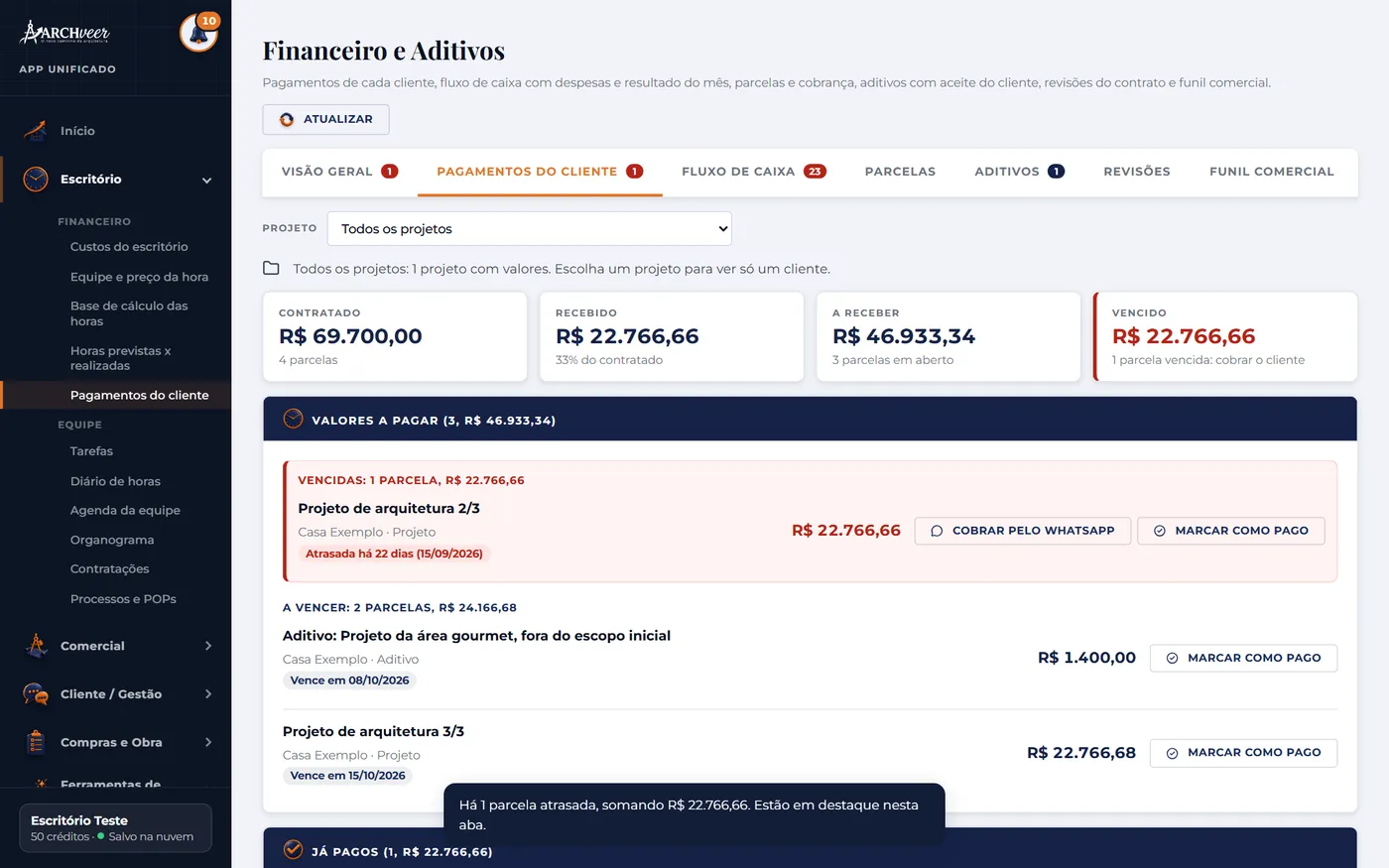The height and width of the screenshot is (868, 1389).
Task: Click 'A vencer: 2 parcelas, R$ 24.166,68' heading
Action: click(400, 608)
